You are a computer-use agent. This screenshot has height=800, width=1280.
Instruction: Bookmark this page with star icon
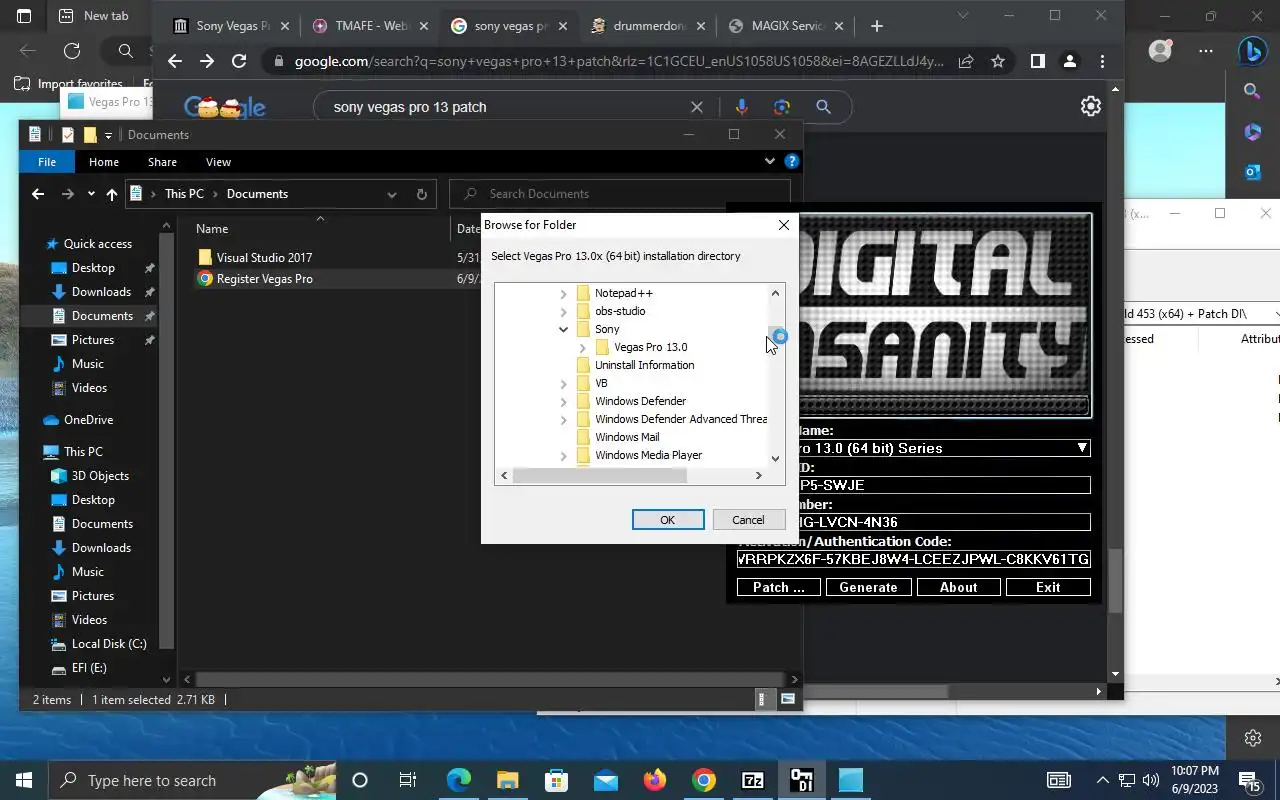(x=998, y=61)
